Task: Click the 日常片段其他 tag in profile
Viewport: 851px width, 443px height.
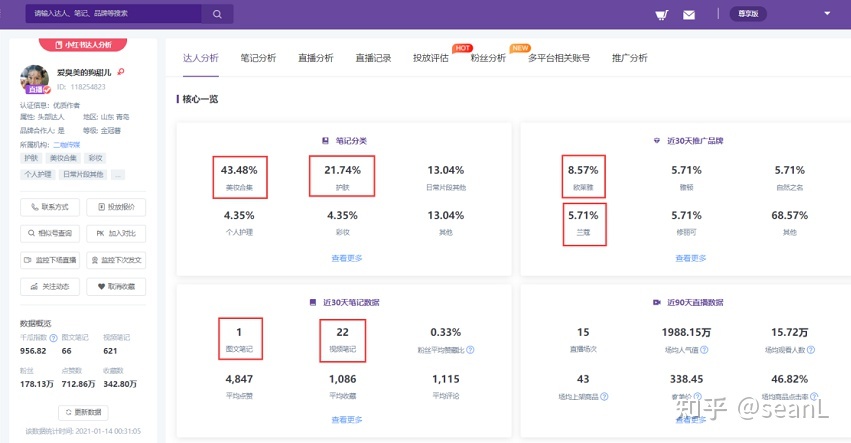Action: click(83, 175)
